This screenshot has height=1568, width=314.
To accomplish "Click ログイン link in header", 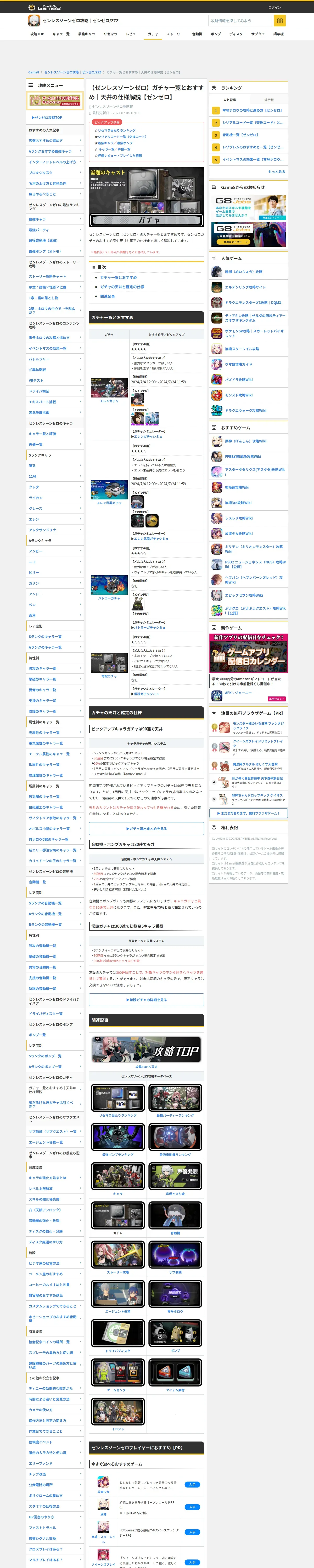I will coord(274,7).
